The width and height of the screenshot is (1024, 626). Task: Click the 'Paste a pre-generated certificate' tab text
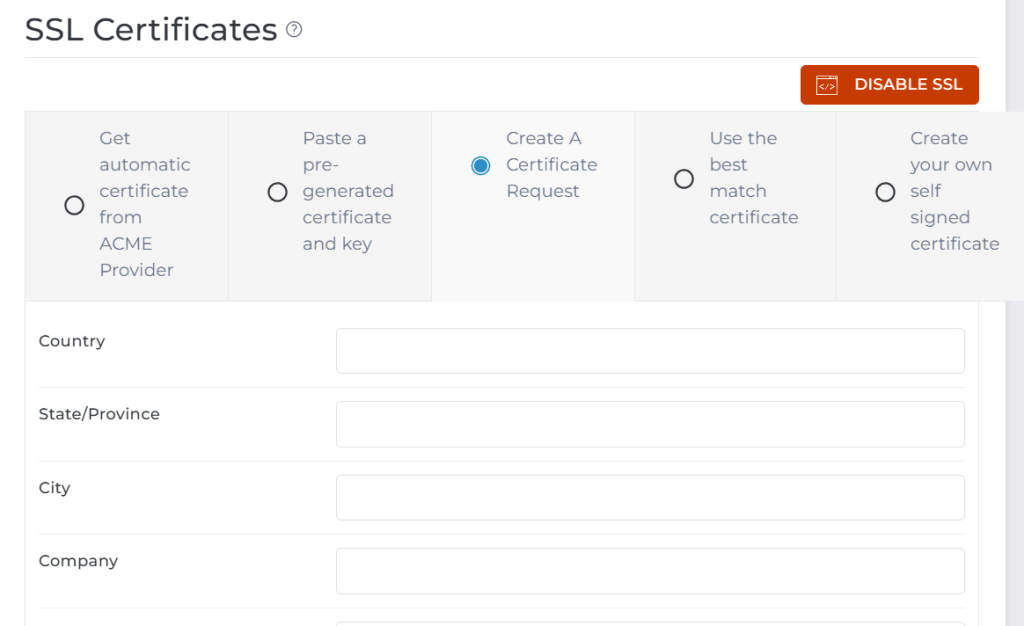[347, 191]
